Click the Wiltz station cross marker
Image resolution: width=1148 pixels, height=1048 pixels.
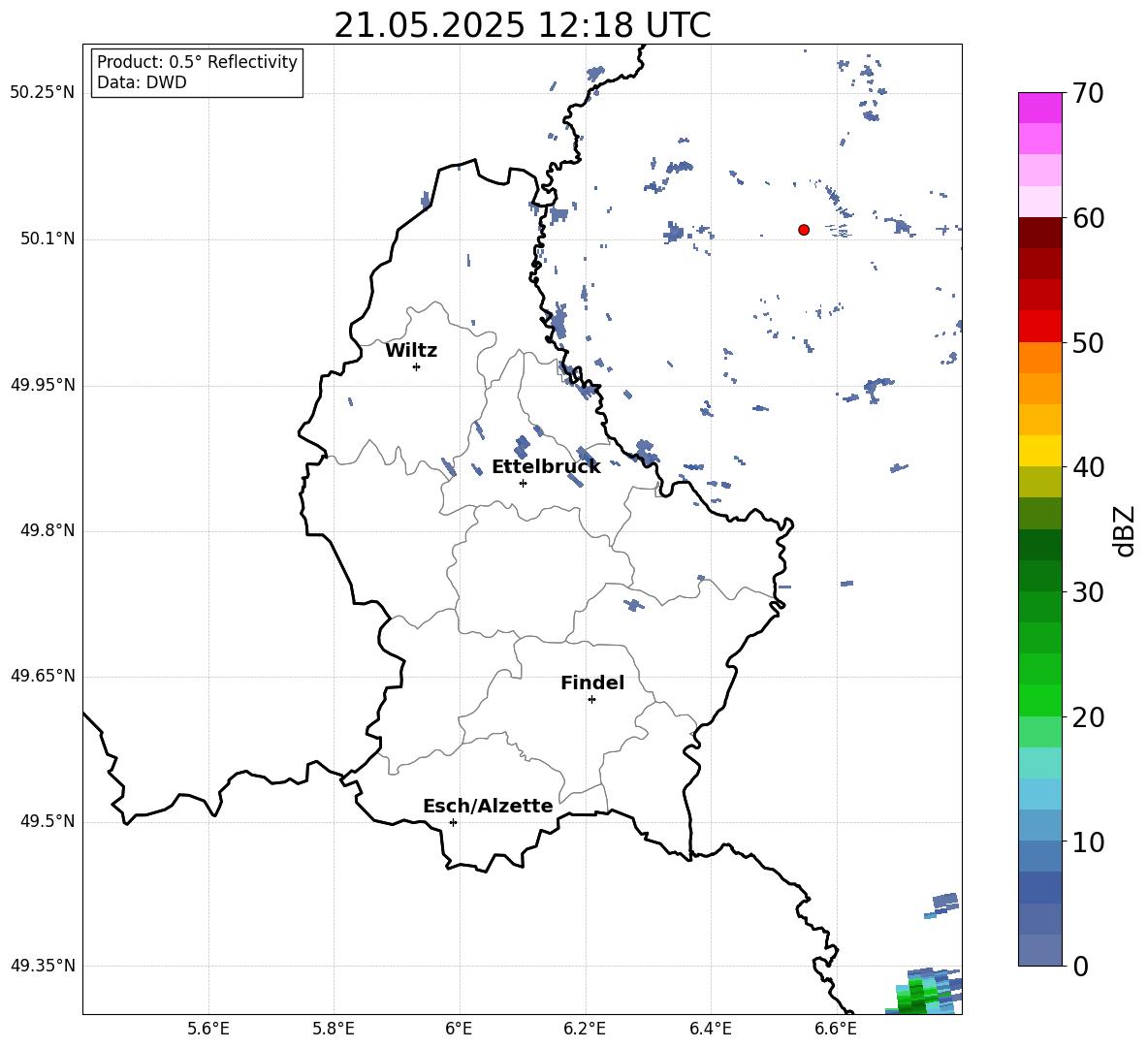[x=416, y=366]
